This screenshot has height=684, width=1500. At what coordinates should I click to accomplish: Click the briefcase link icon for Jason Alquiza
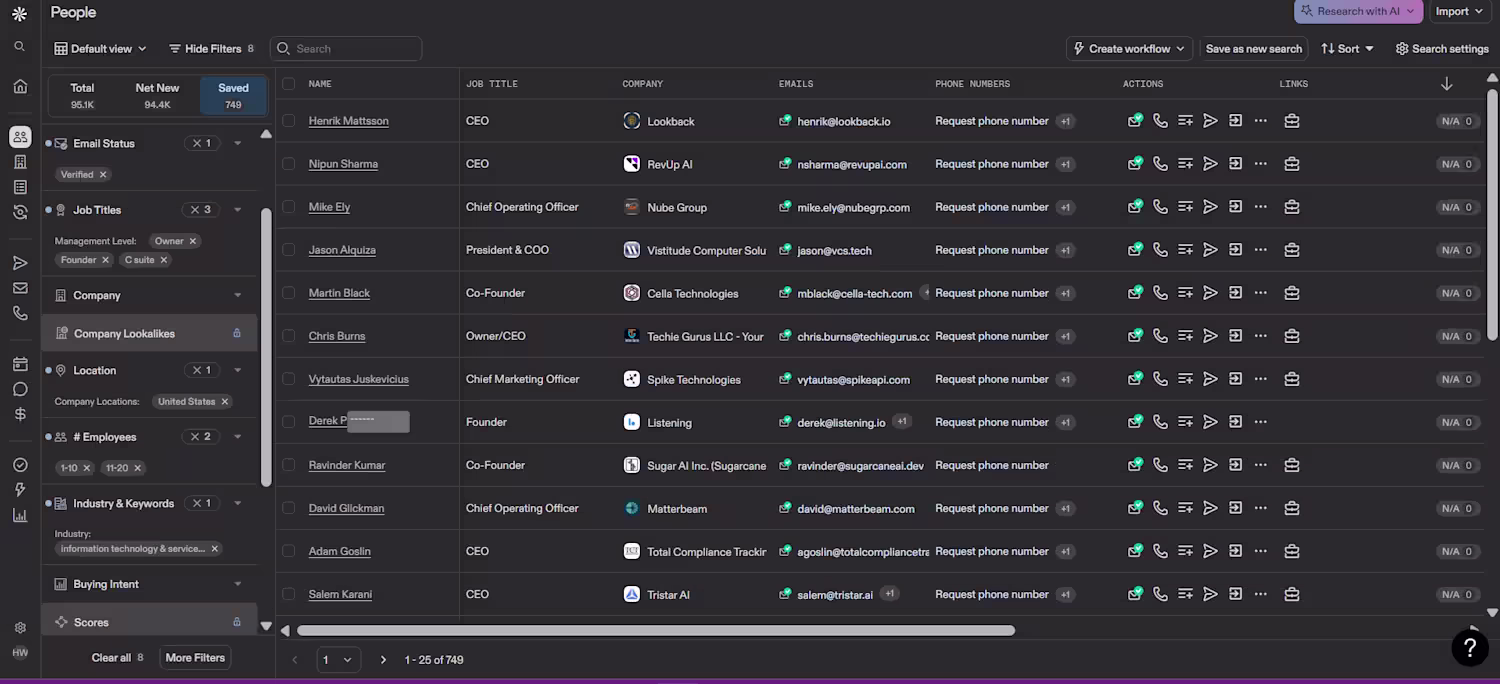[x=1291, y=250]
